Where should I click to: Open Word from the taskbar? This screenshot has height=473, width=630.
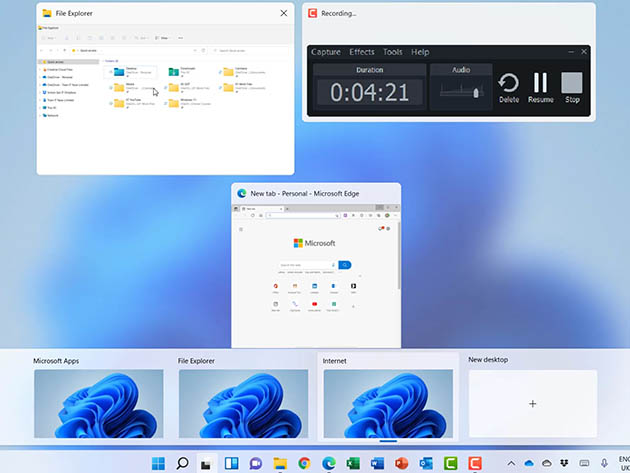pyautogui.click(x=377, y=463)
